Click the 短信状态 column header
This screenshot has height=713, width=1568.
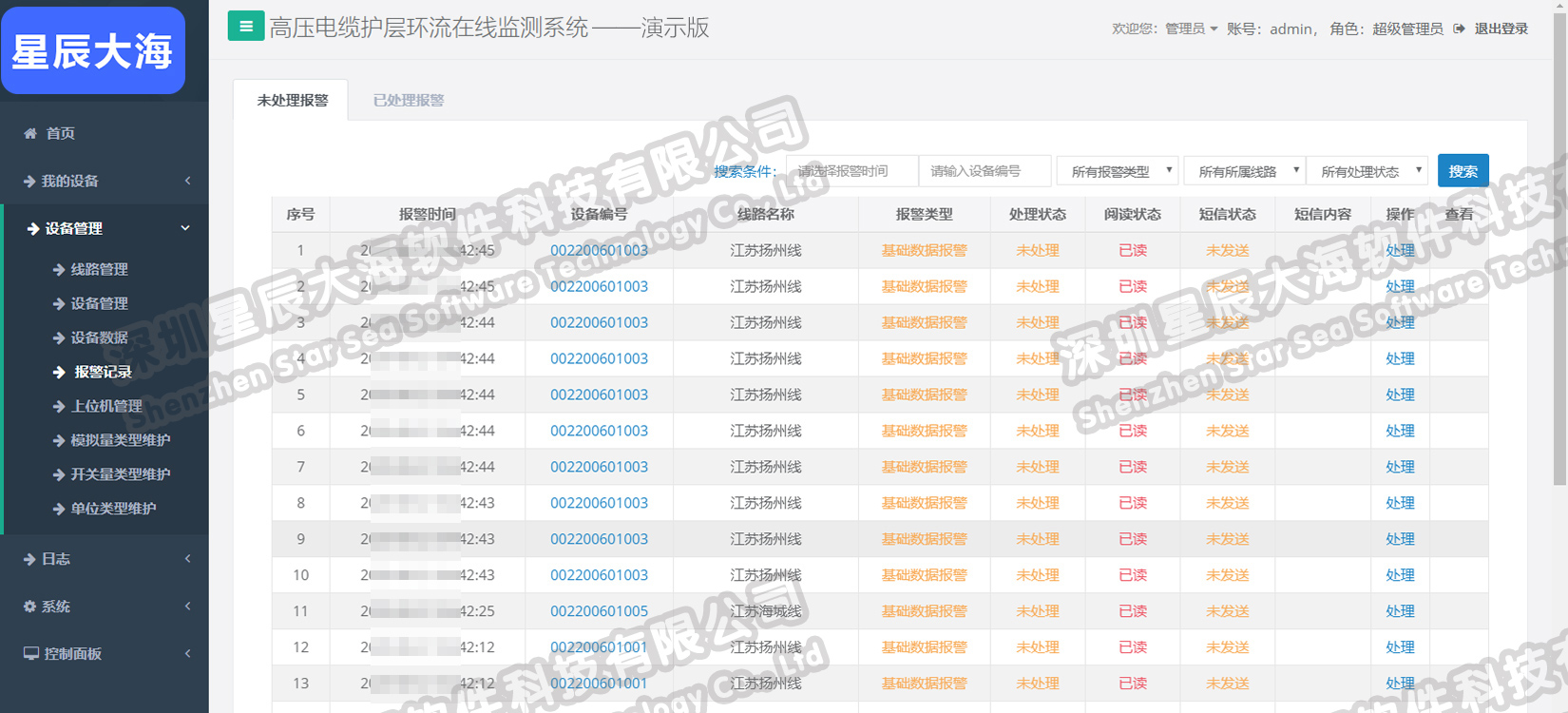[x=1228, y=215]
